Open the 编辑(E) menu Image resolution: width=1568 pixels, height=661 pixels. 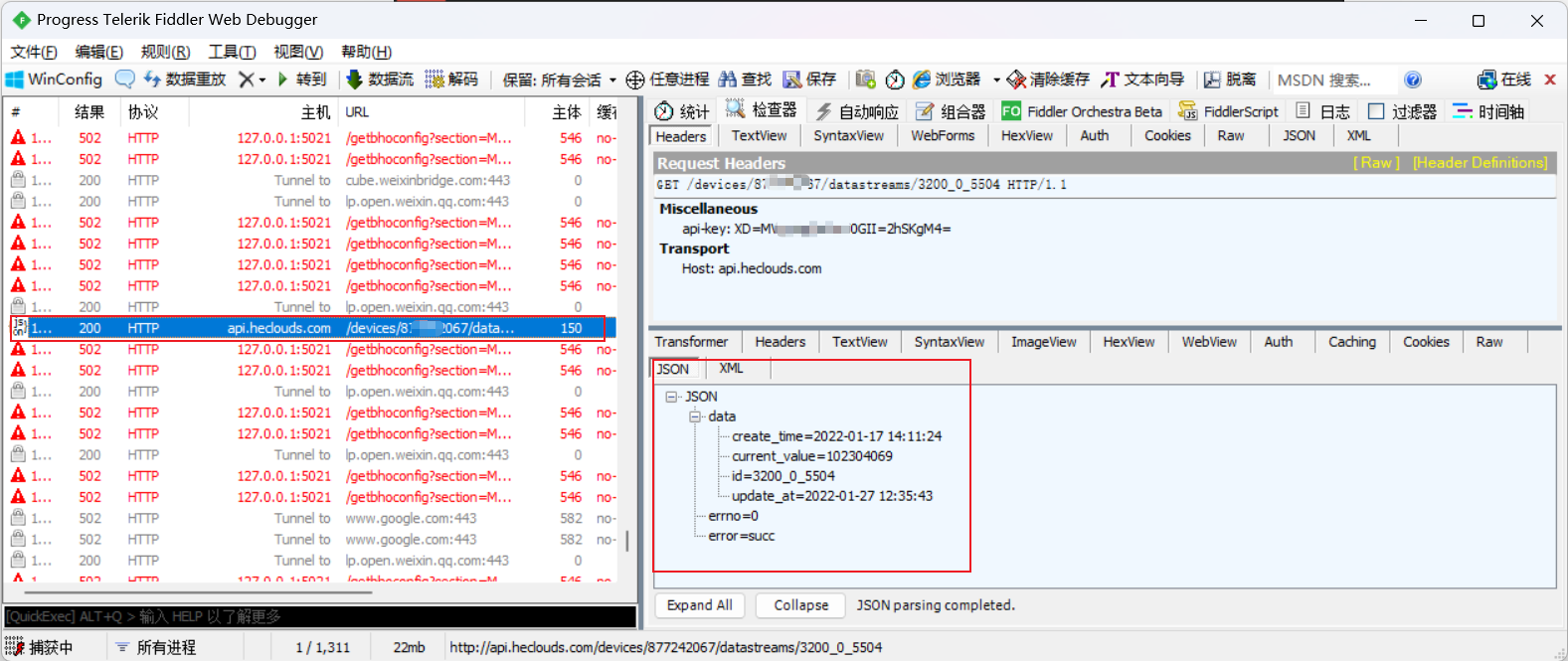(x=99, y=52)
